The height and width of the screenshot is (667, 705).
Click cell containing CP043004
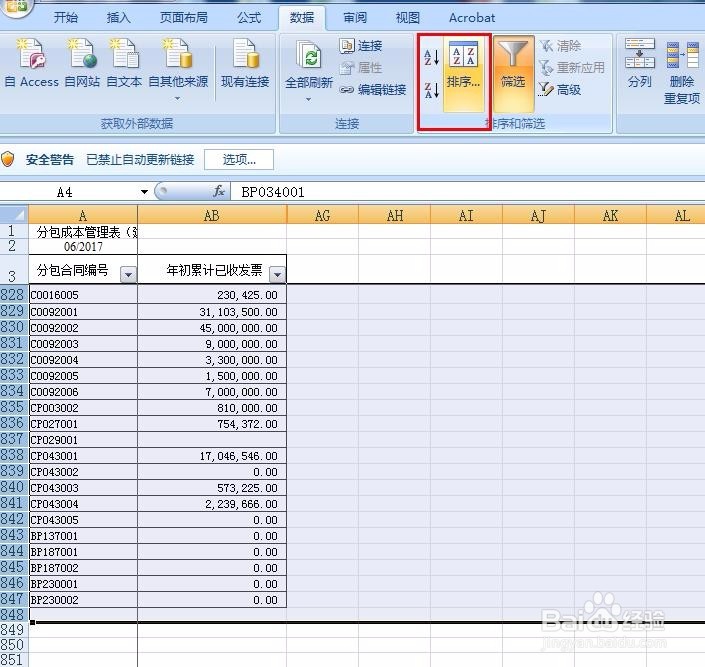tap(83, 504)
